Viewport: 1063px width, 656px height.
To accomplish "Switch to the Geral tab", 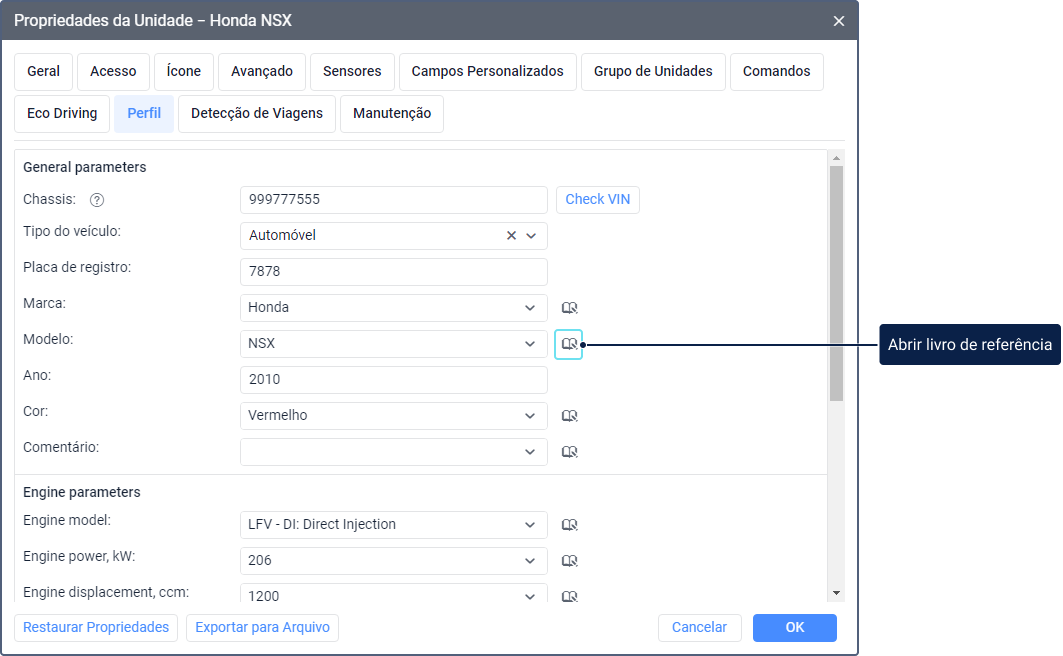I will pos(43,72).
